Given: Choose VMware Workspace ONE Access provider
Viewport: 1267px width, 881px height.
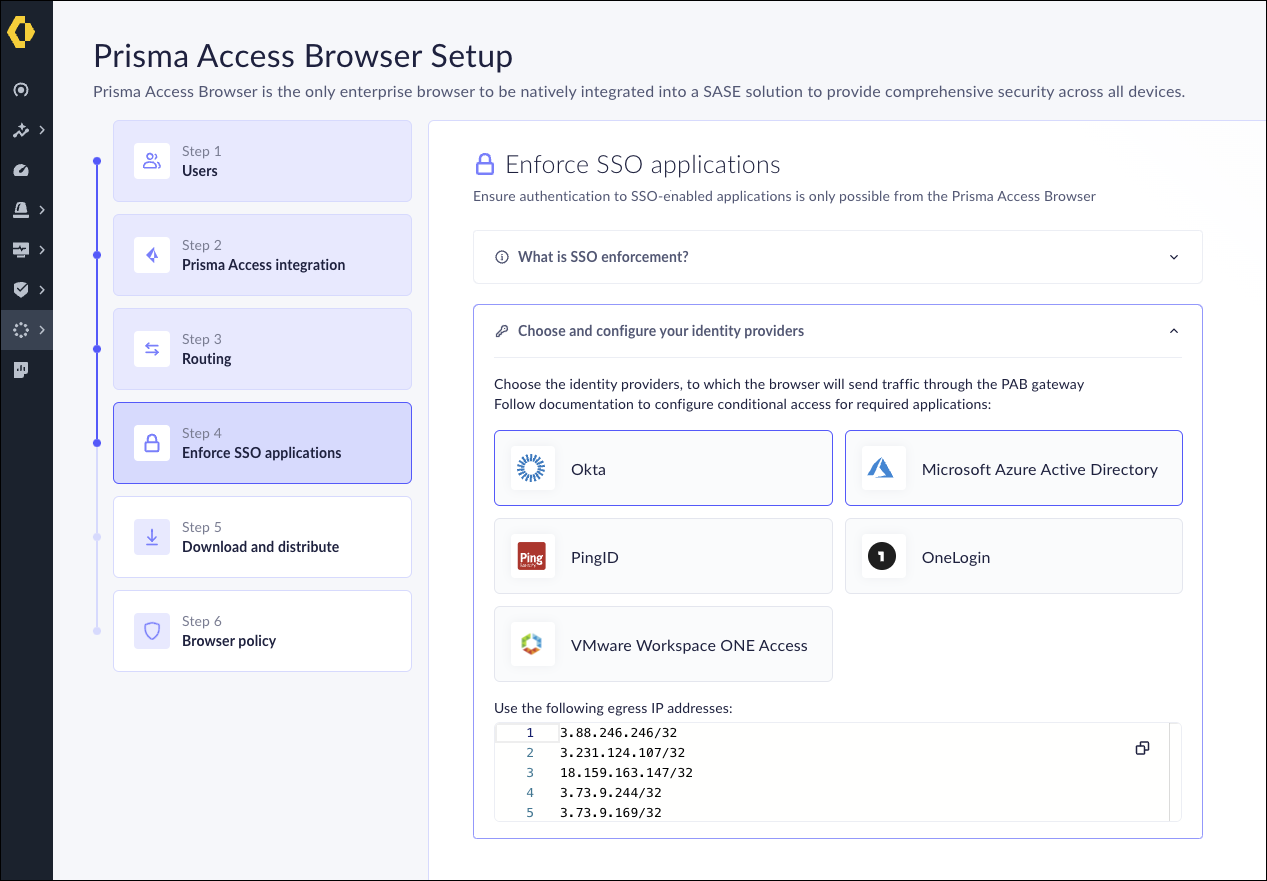Looking at the screenshot, I should click(x=663, y=644).
